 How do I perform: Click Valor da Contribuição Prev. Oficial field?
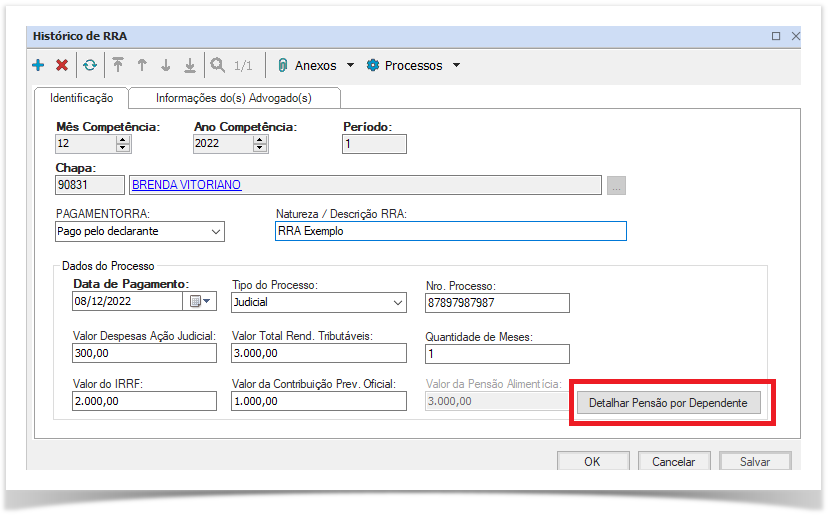319,401
